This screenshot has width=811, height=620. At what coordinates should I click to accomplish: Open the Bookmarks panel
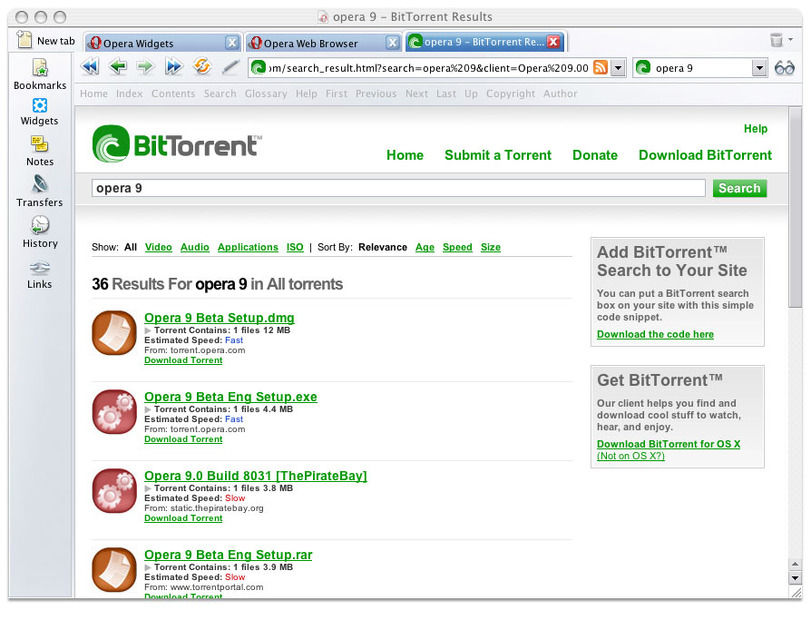pyautogui.click(x=40, y=74)
